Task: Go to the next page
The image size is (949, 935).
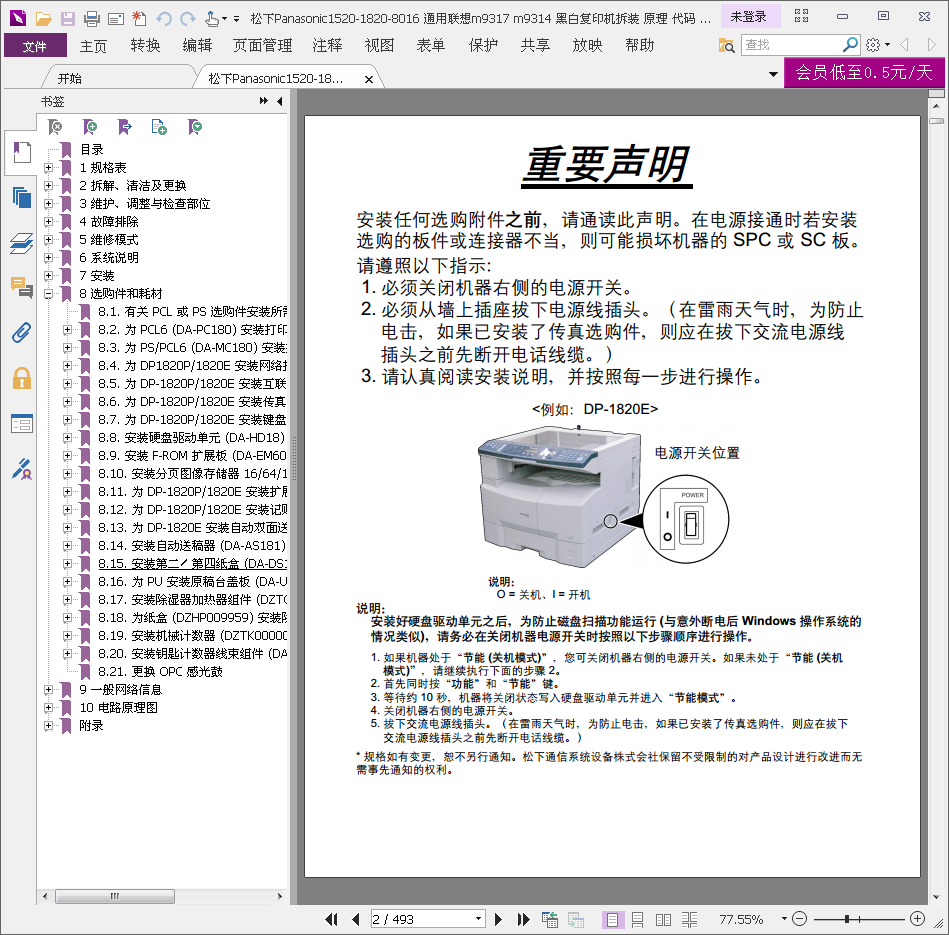Action: (x=498, y=920)
